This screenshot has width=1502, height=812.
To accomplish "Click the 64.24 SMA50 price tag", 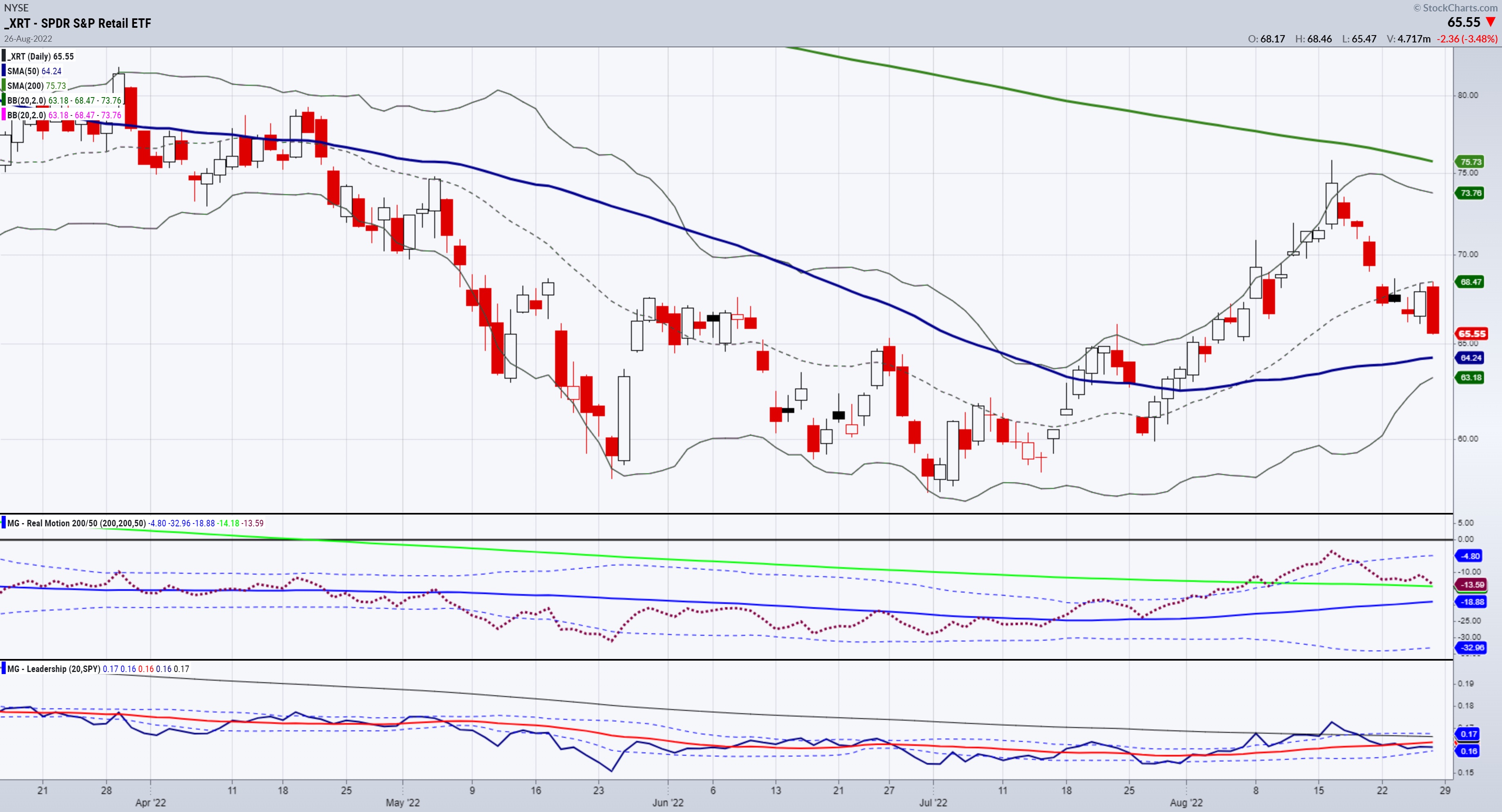I will pyautogui.click(x=1471, y=358).
